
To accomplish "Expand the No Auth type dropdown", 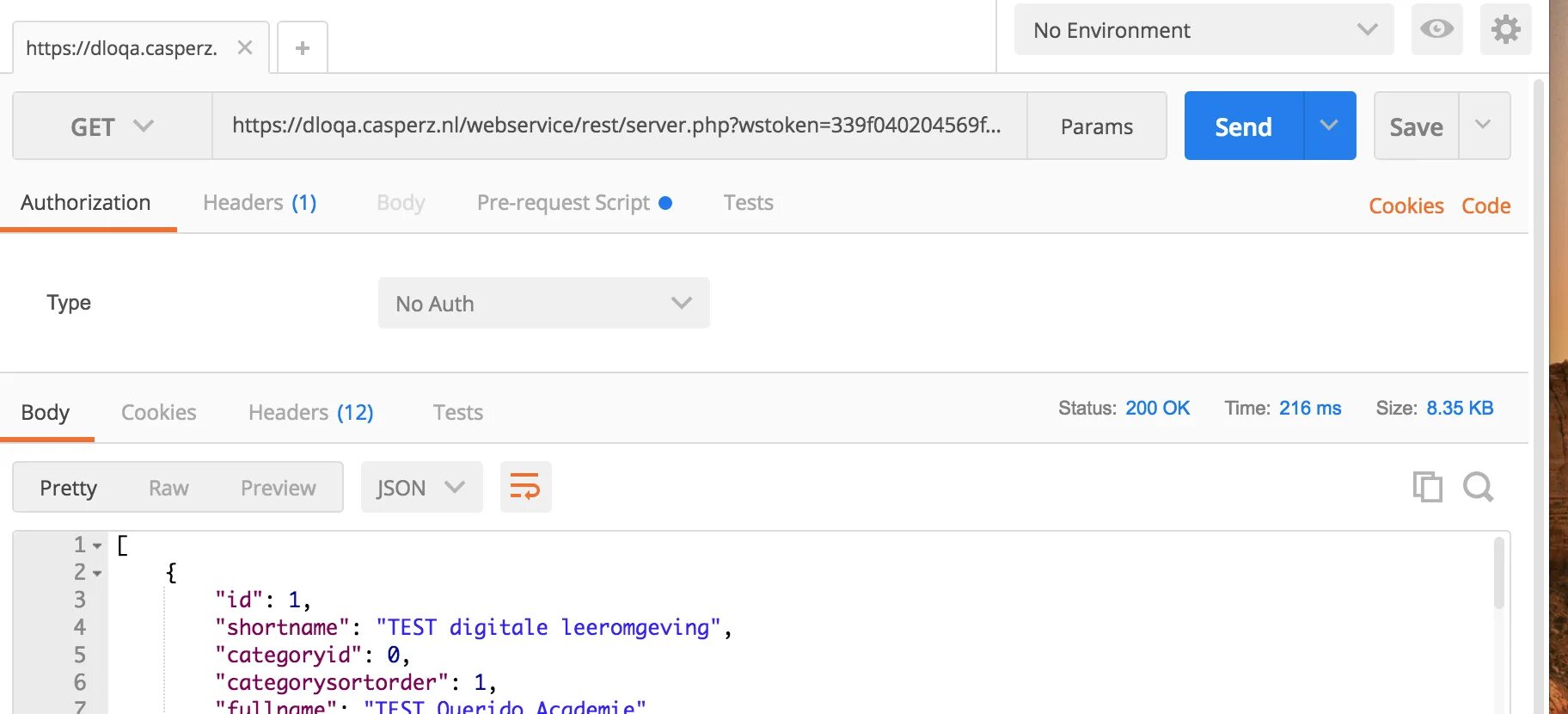I will tap(543, 303).
